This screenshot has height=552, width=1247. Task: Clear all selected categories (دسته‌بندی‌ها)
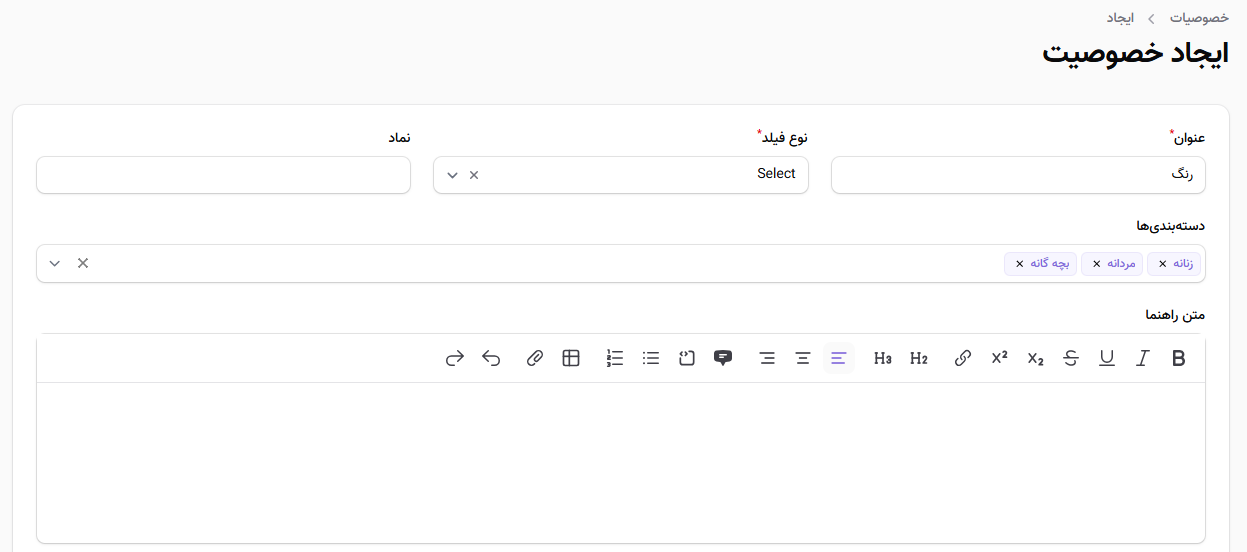83,263
